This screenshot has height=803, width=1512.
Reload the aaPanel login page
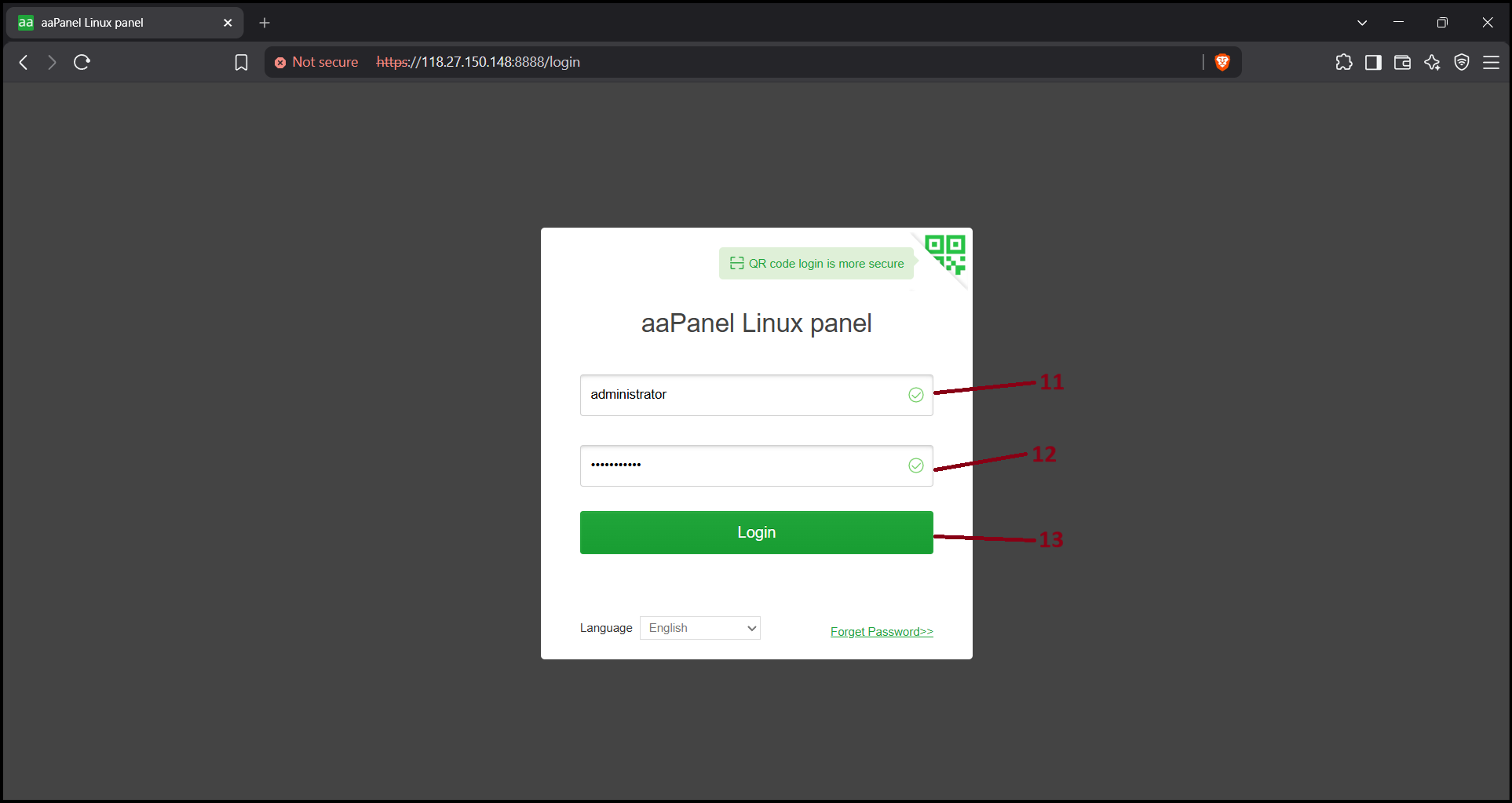point(82,62)
